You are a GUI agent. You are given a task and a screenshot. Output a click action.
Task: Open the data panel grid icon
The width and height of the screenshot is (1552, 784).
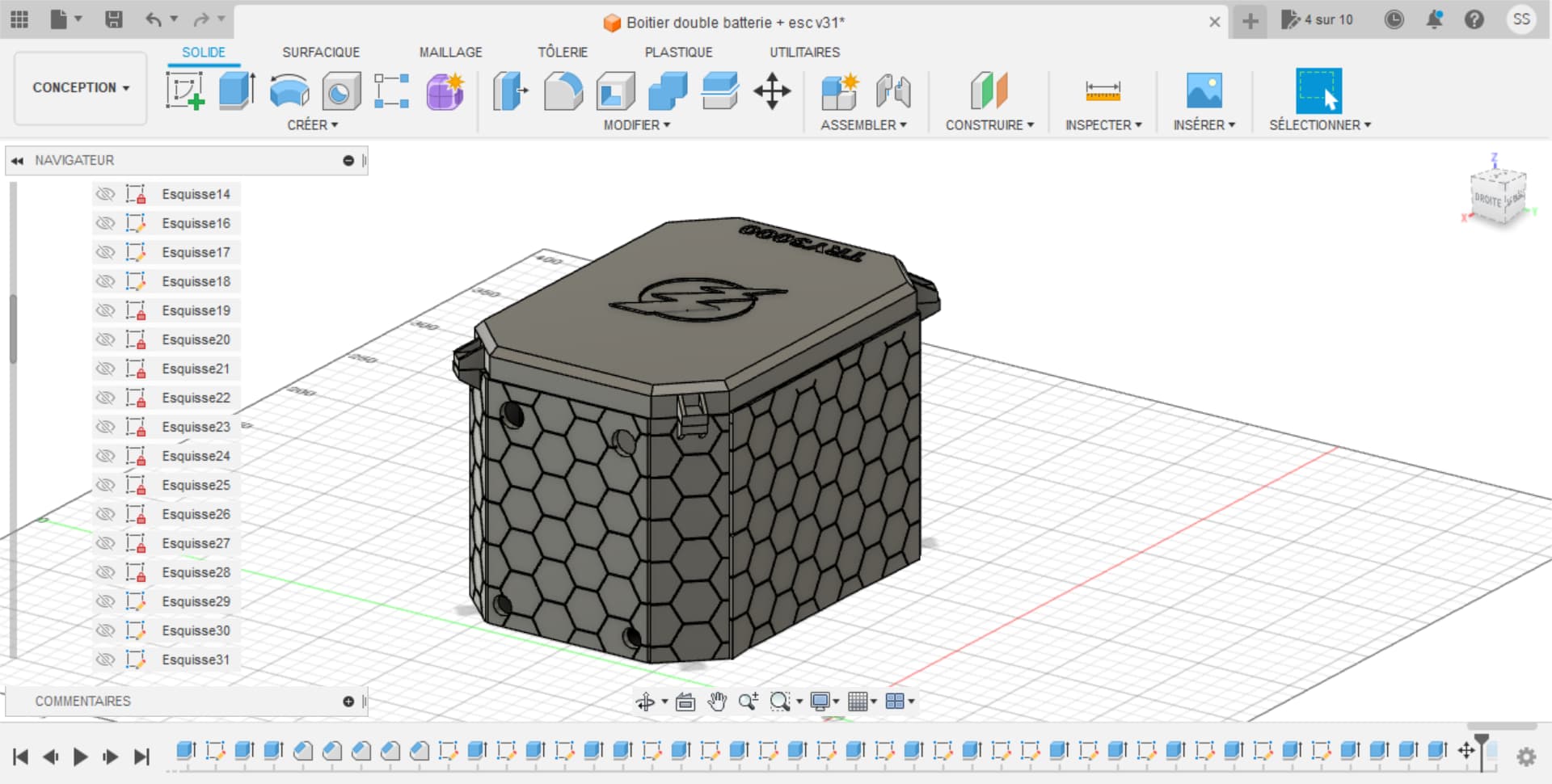(x=19, y=19)
